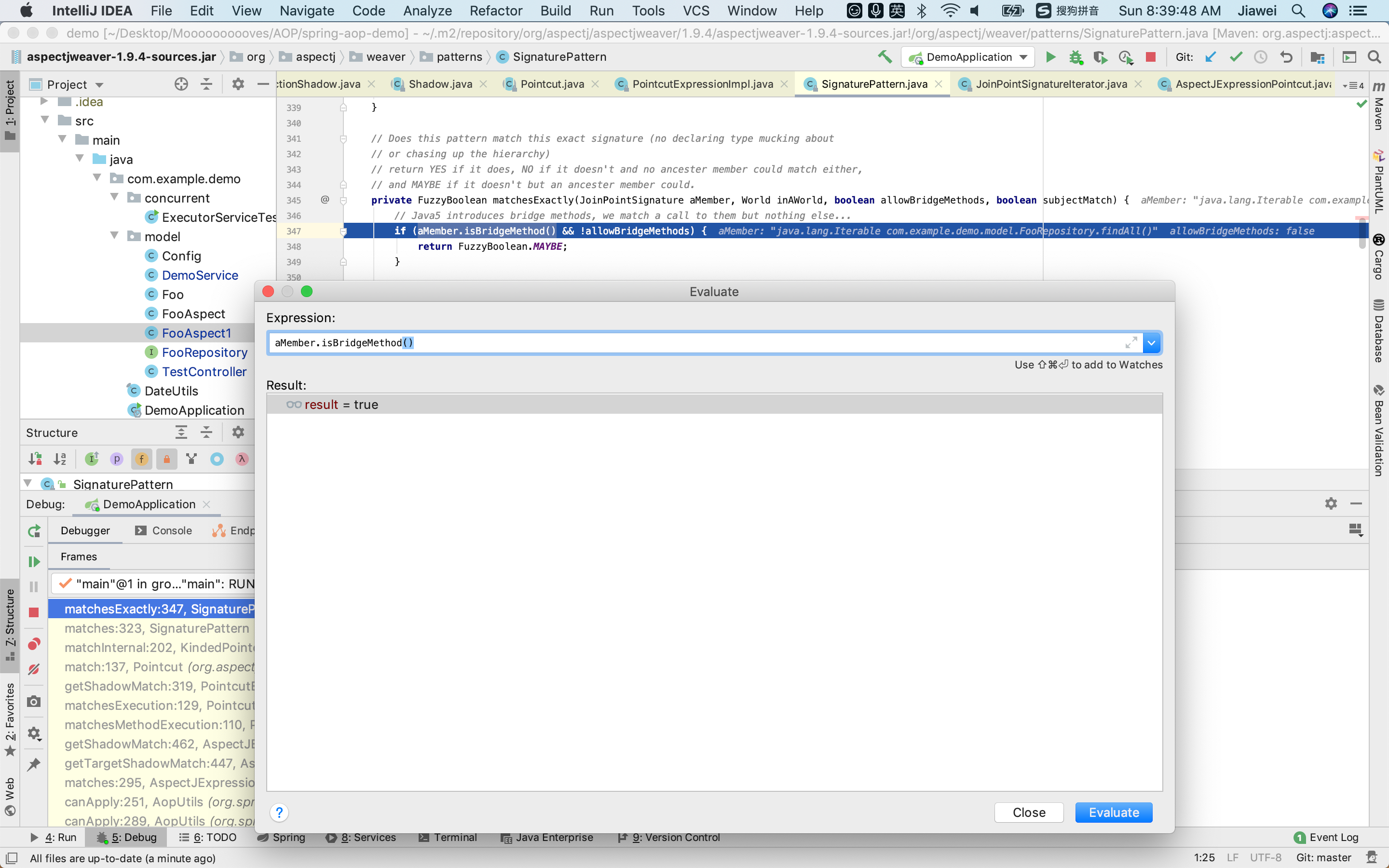The image size is (1389, 868).
Task: Collapse the concurrent package node
Action: pyautogui.click(x=114, y=198)
